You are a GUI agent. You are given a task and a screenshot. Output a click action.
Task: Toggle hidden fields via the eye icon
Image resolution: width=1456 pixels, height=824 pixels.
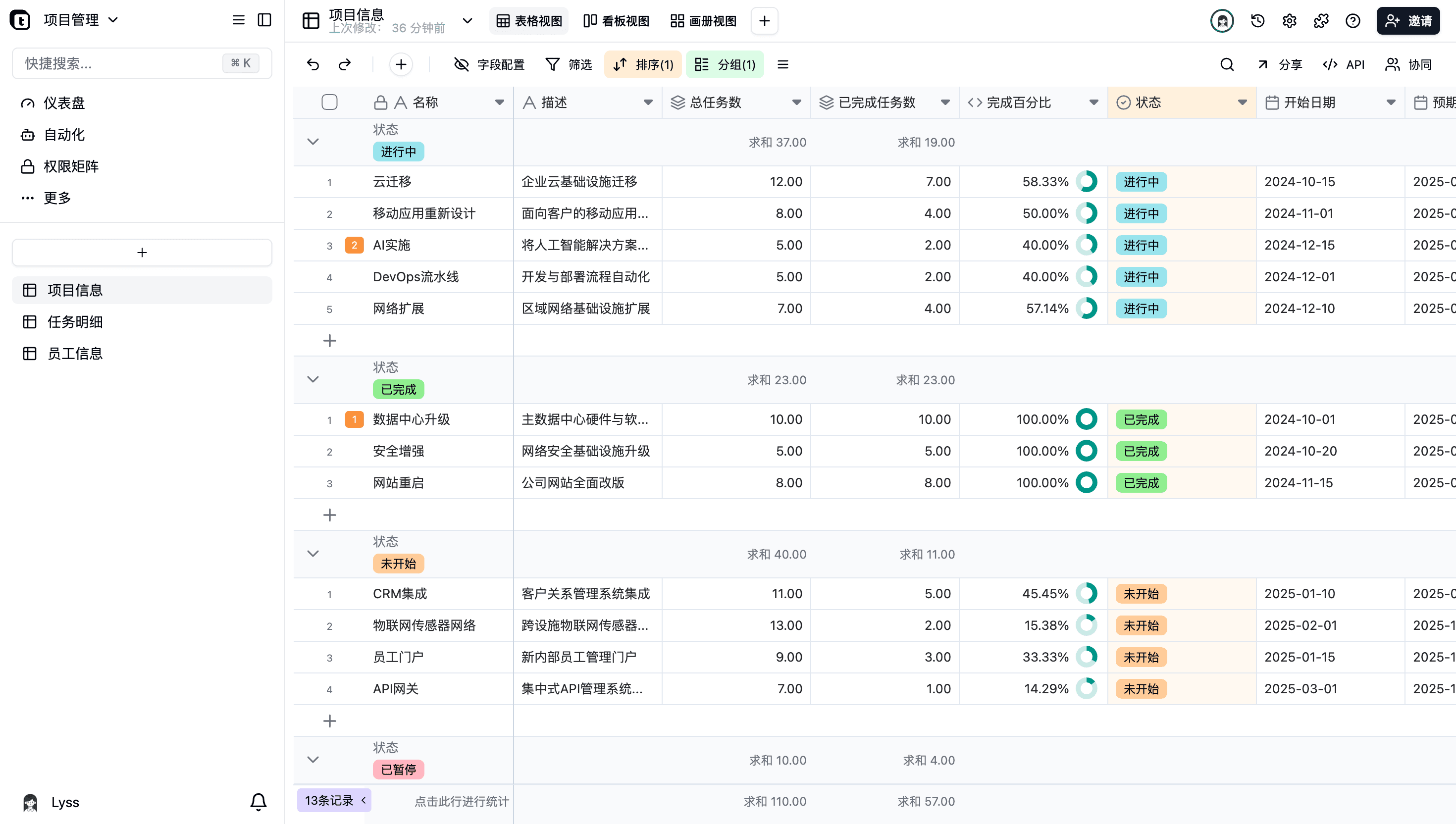[x=461, y=64]
